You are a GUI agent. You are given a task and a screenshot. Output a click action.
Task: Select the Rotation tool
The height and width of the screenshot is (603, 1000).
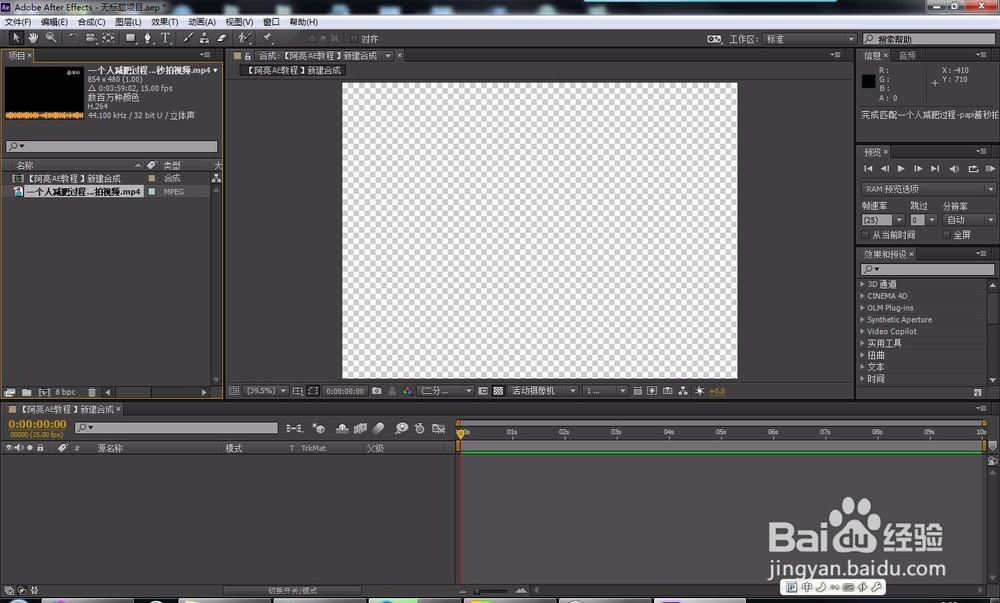click(73, 38)
